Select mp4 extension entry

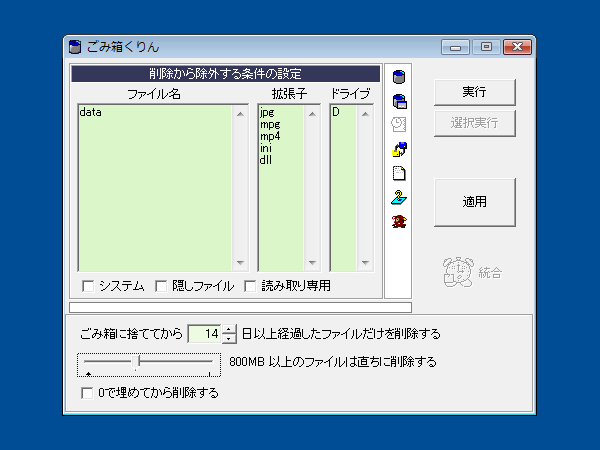[270, 136]
